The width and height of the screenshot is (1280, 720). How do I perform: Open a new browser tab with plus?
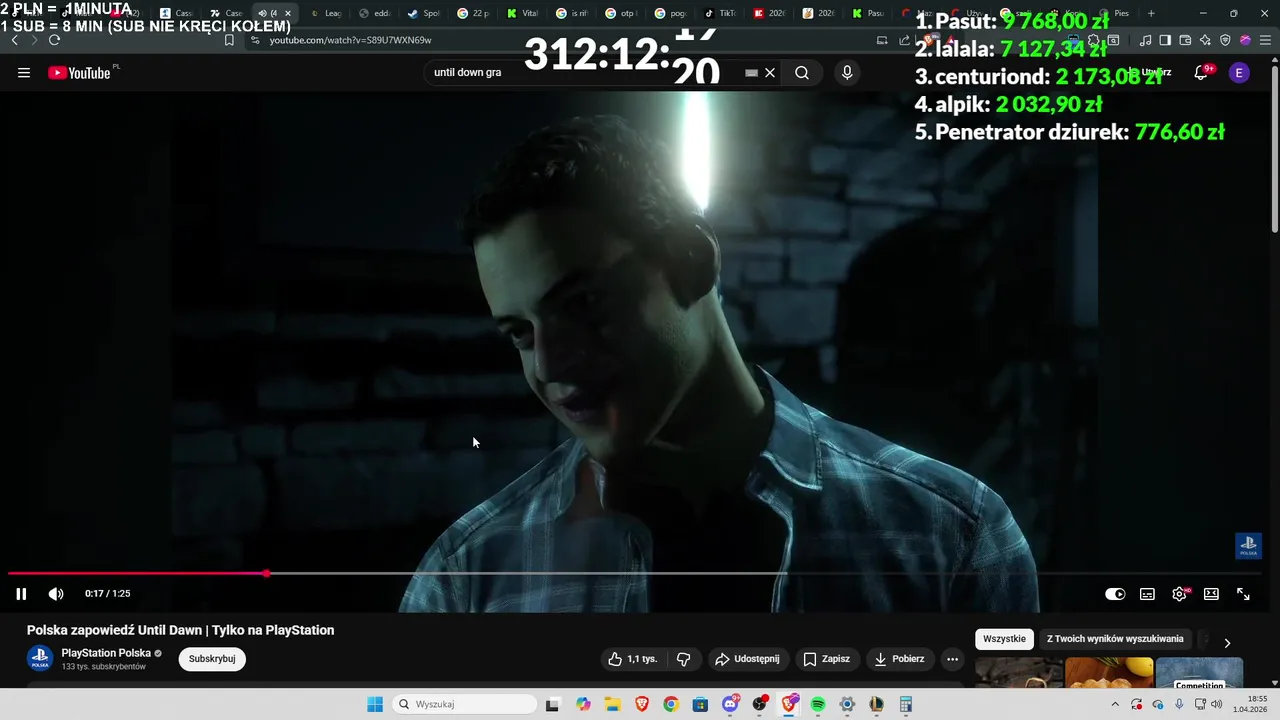tap(1151, 13)
